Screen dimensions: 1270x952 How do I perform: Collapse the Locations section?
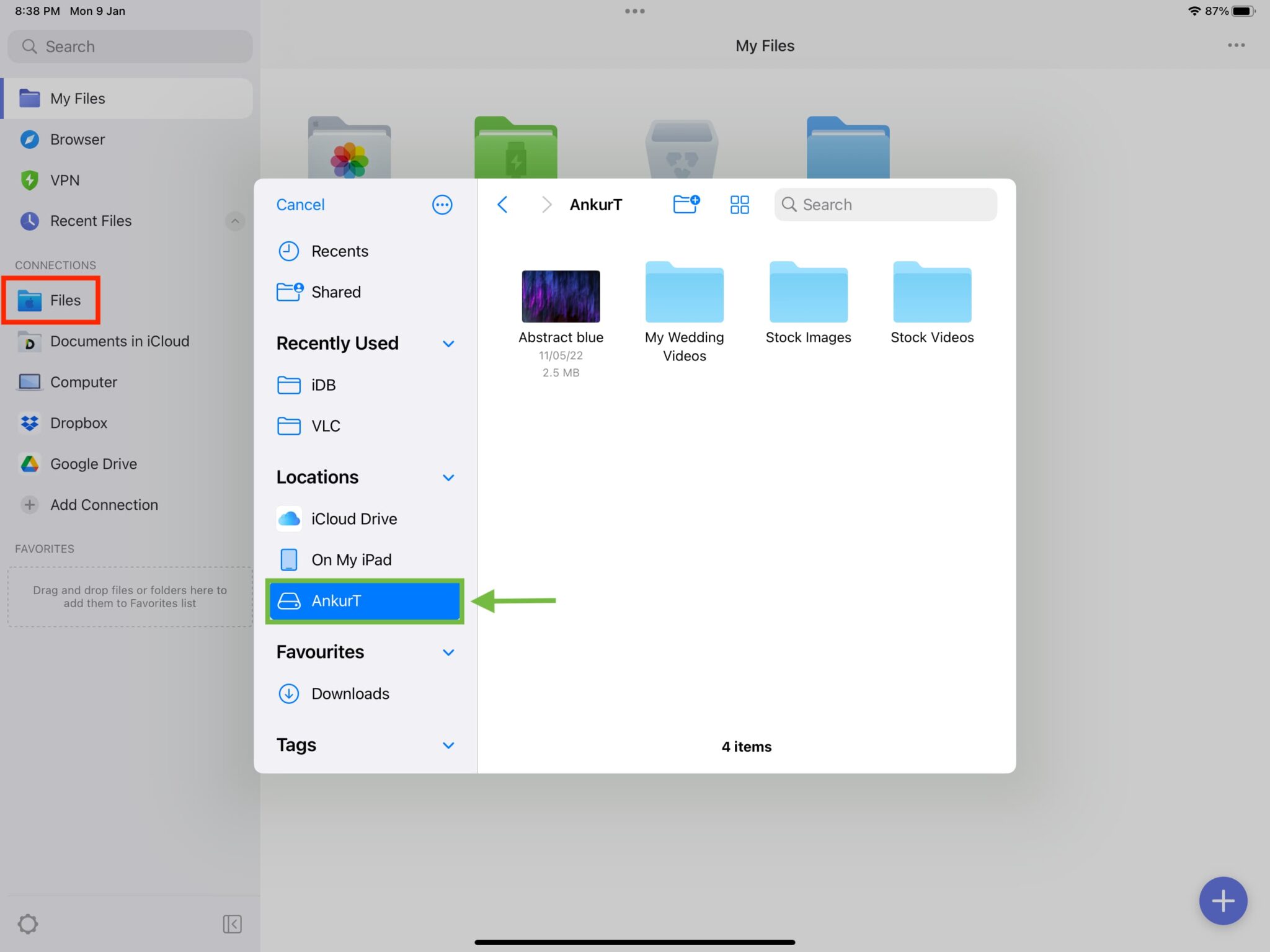pyautogui.click(x=448, y=478)
